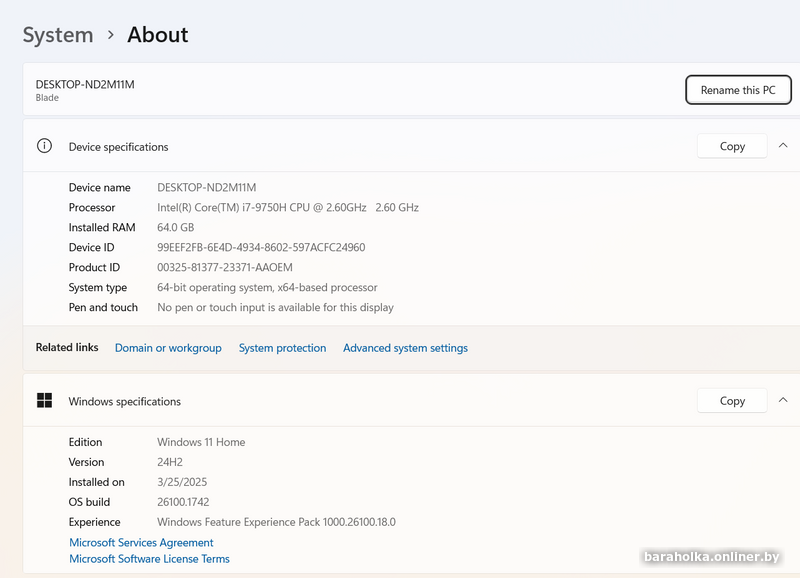The height and width of the screenshot is (578, 800).
Task: Click the Pen and touch label
Action: (x=103, y=307)
